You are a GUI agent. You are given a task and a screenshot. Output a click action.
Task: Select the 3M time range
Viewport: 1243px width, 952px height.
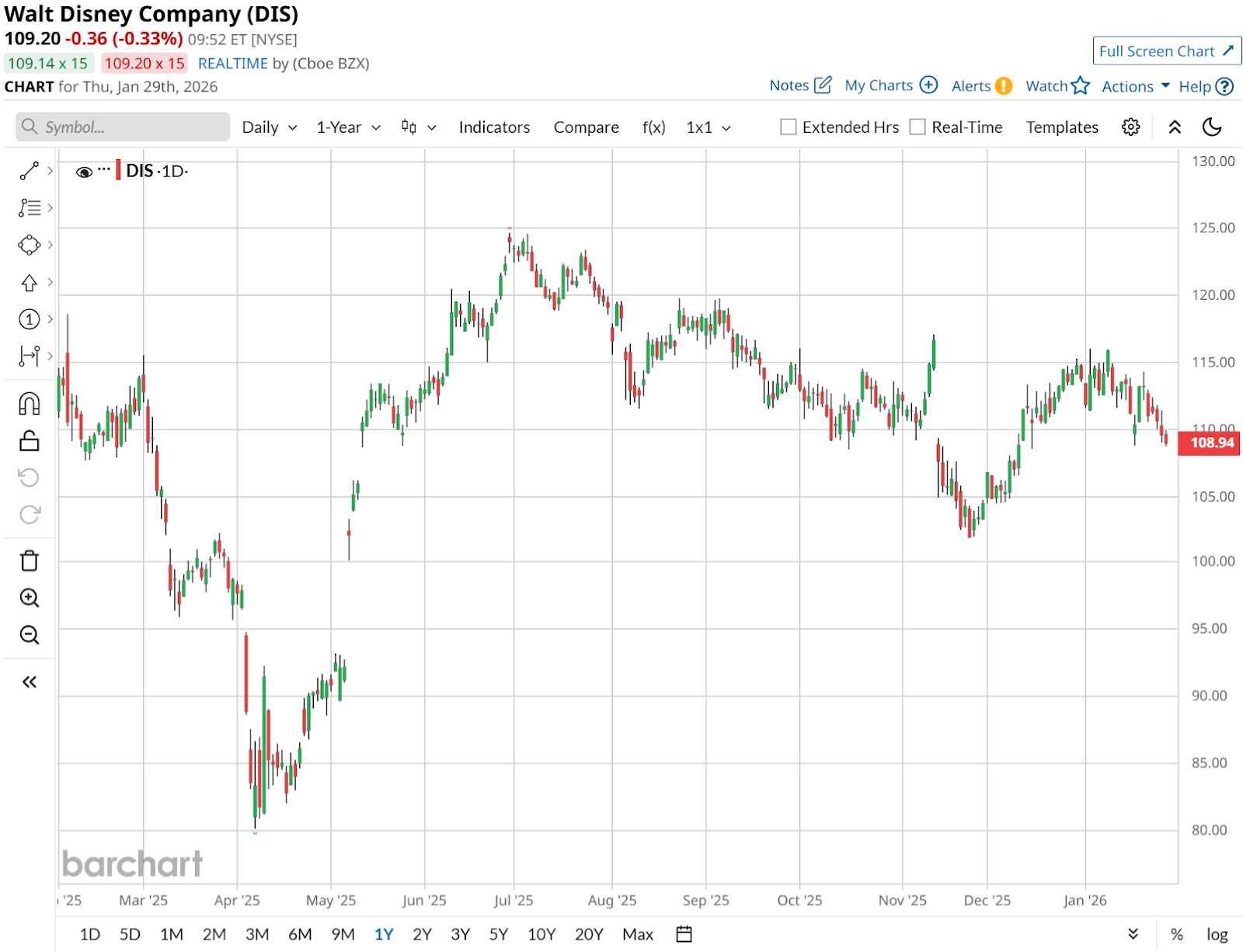(x=257, y=934)
